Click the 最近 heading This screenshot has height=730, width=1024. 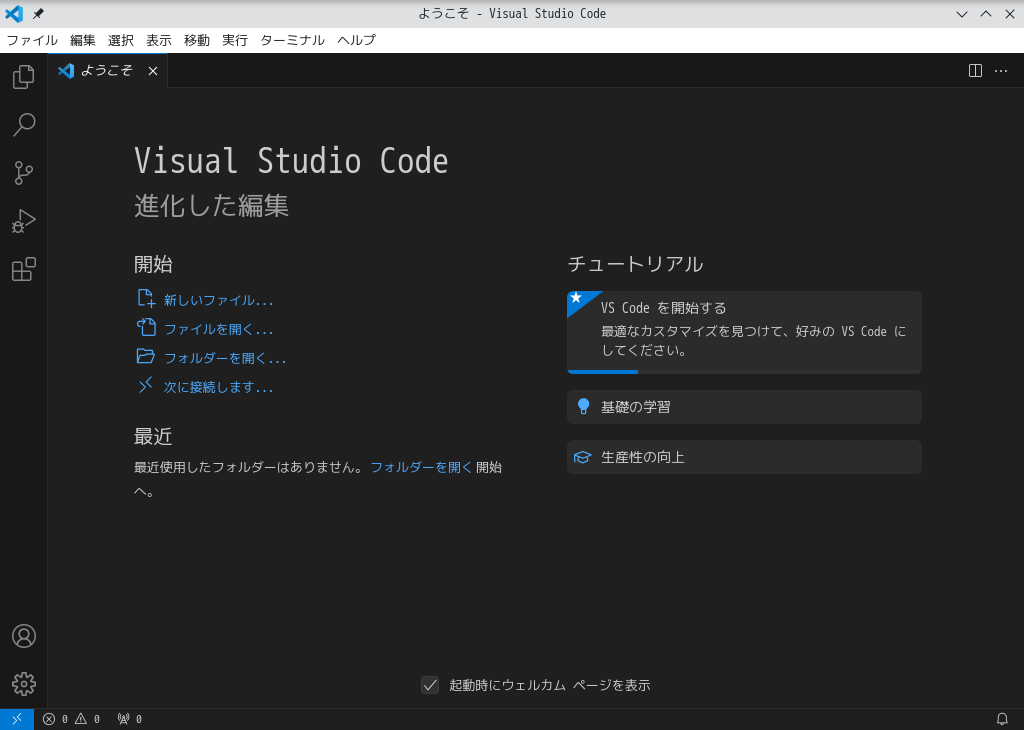coord(153,436)
